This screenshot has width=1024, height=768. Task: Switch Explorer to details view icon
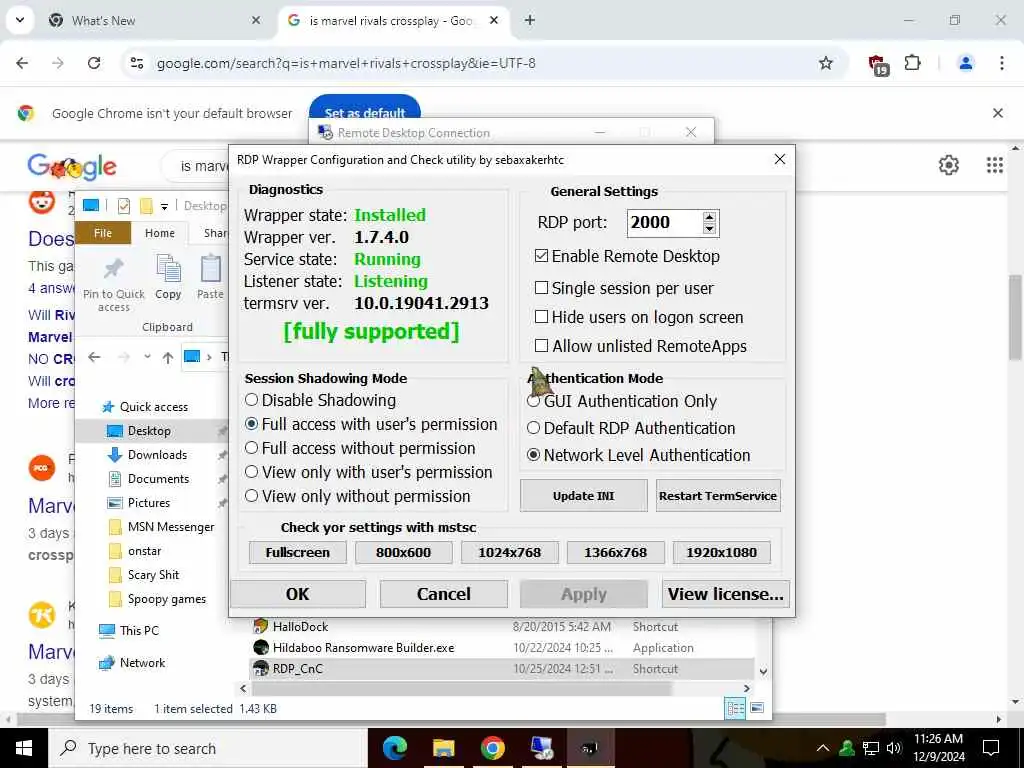pos(735,709)
